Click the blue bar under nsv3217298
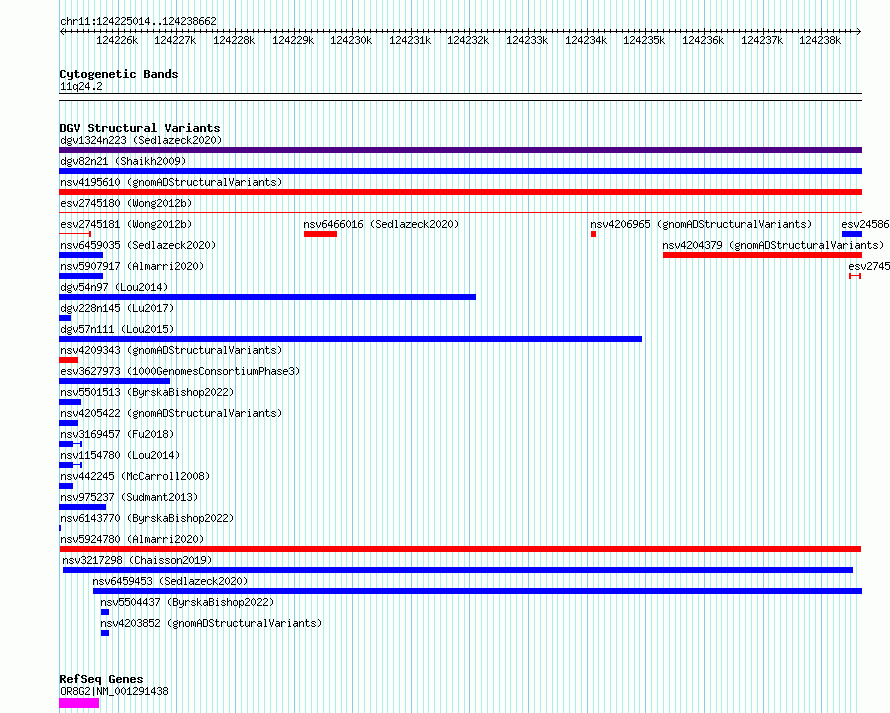 coord(457,570)
